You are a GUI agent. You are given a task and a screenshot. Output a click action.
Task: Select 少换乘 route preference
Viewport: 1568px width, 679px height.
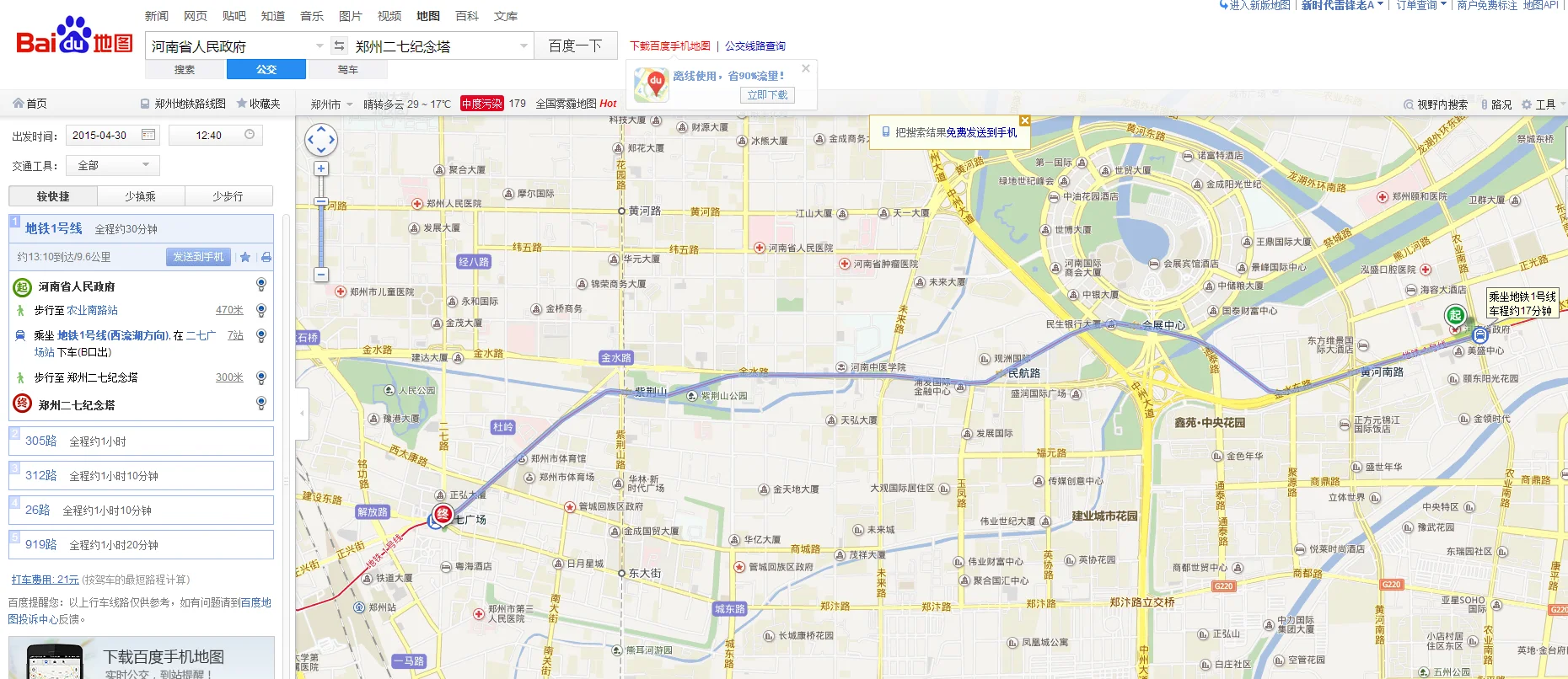coord(141,196)
